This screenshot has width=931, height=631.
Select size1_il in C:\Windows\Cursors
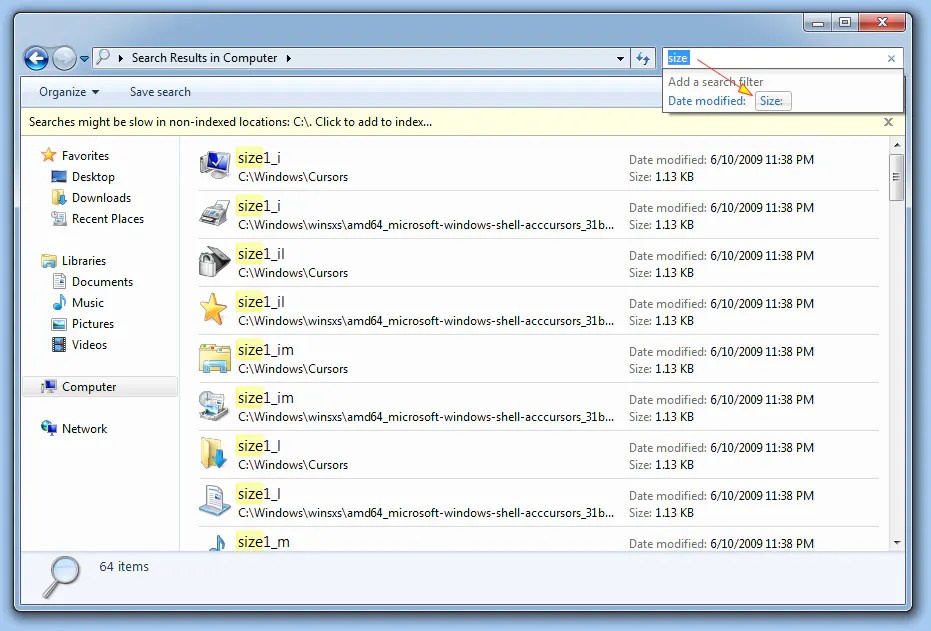538,264
